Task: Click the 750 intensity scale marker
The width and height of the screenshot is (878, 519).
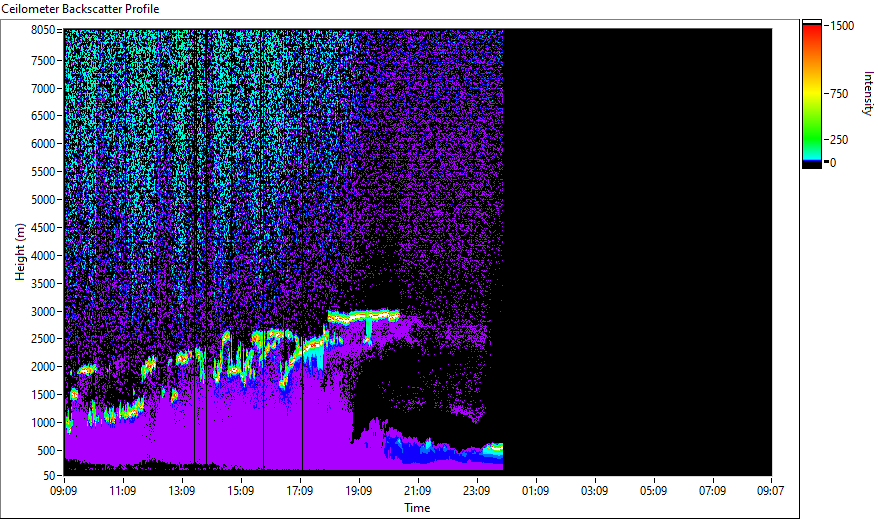Action: click(x=839, y=94)
